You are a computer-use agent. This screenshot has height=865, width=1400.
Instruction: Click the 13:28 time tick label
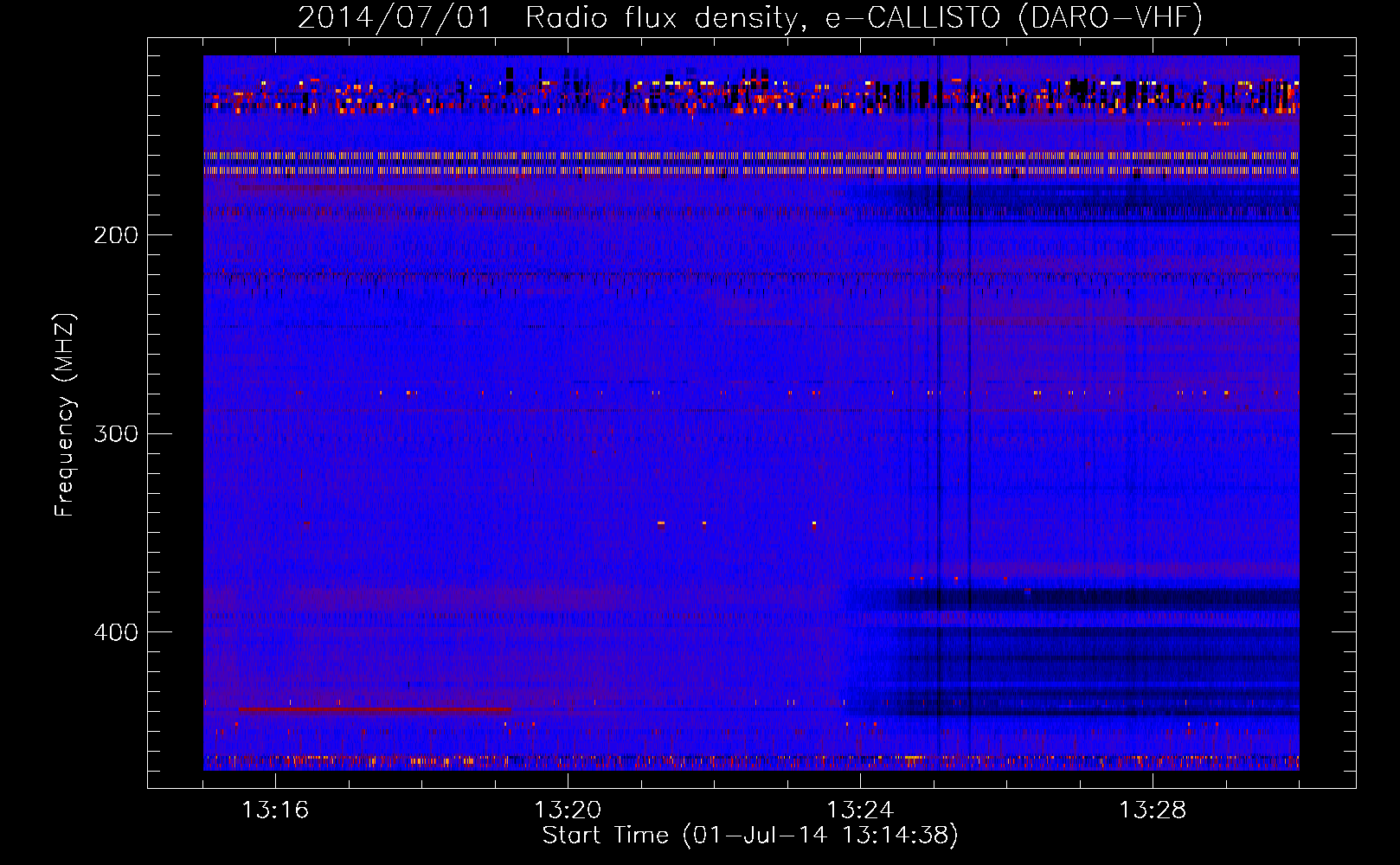(1153, 811)
